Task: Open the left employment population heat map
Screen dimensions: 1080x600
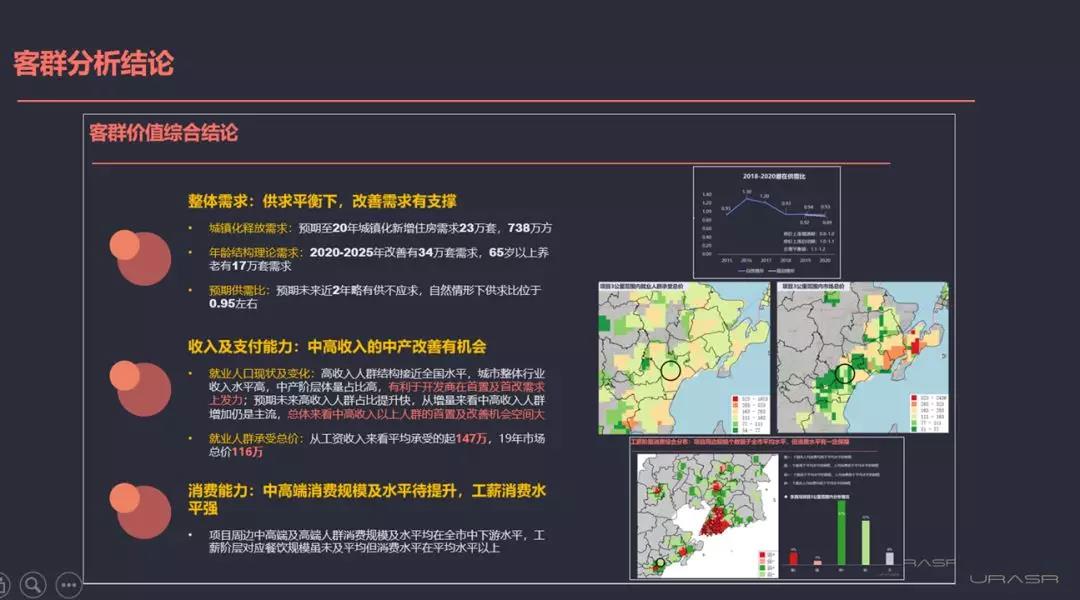Action: tap(684, 358)
